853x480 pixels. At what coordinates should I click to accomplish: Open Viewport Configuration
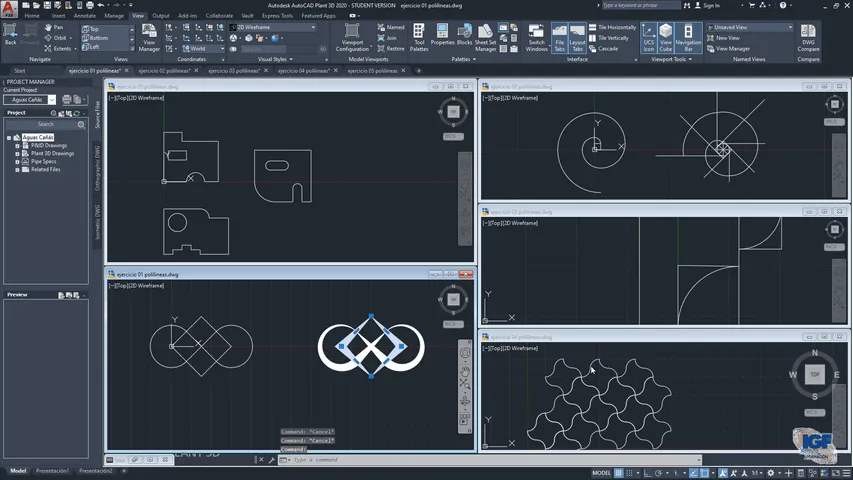pyautogui.click(x=353, y=38)
